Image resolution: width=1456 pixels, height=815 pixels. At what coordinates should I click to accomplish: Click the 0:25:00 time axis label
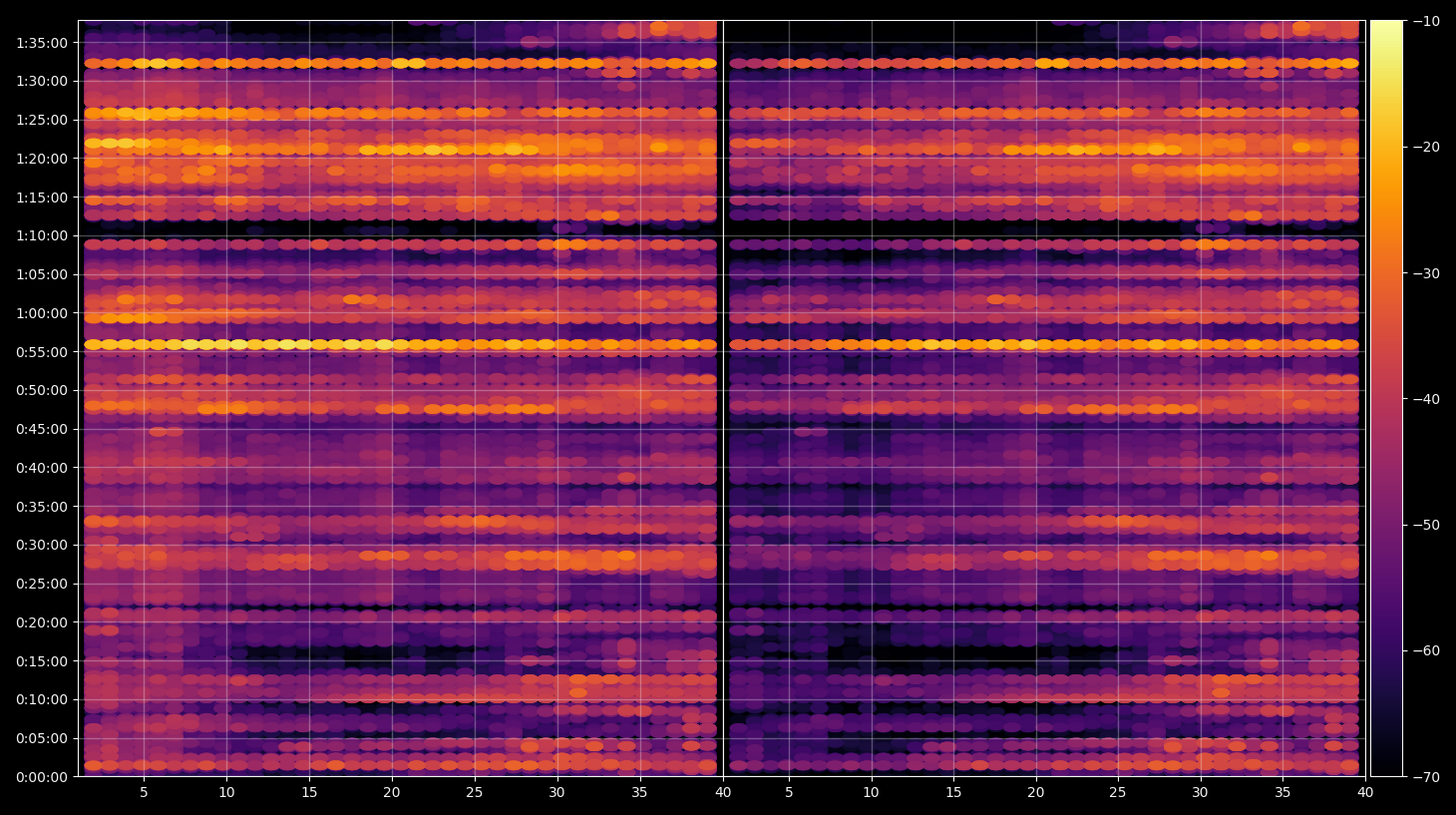42,584
